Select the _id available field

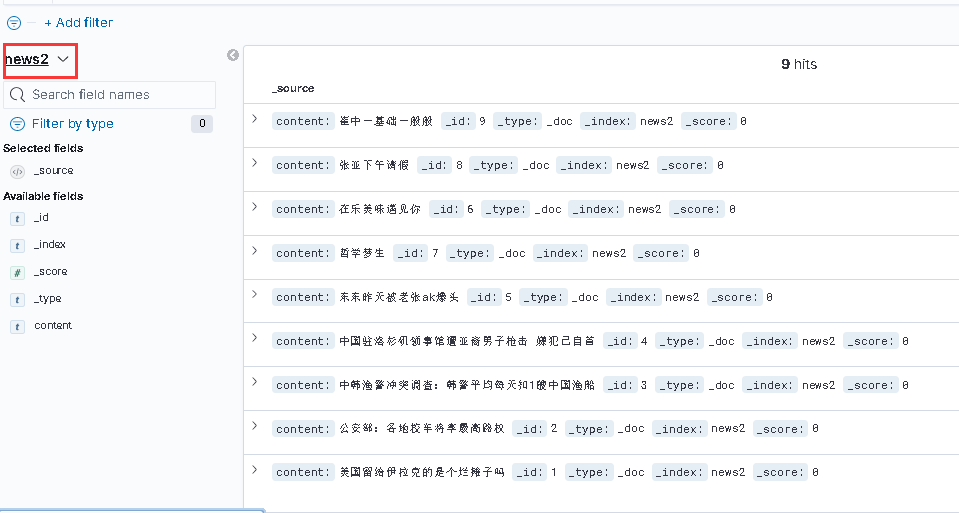(41, 217)
